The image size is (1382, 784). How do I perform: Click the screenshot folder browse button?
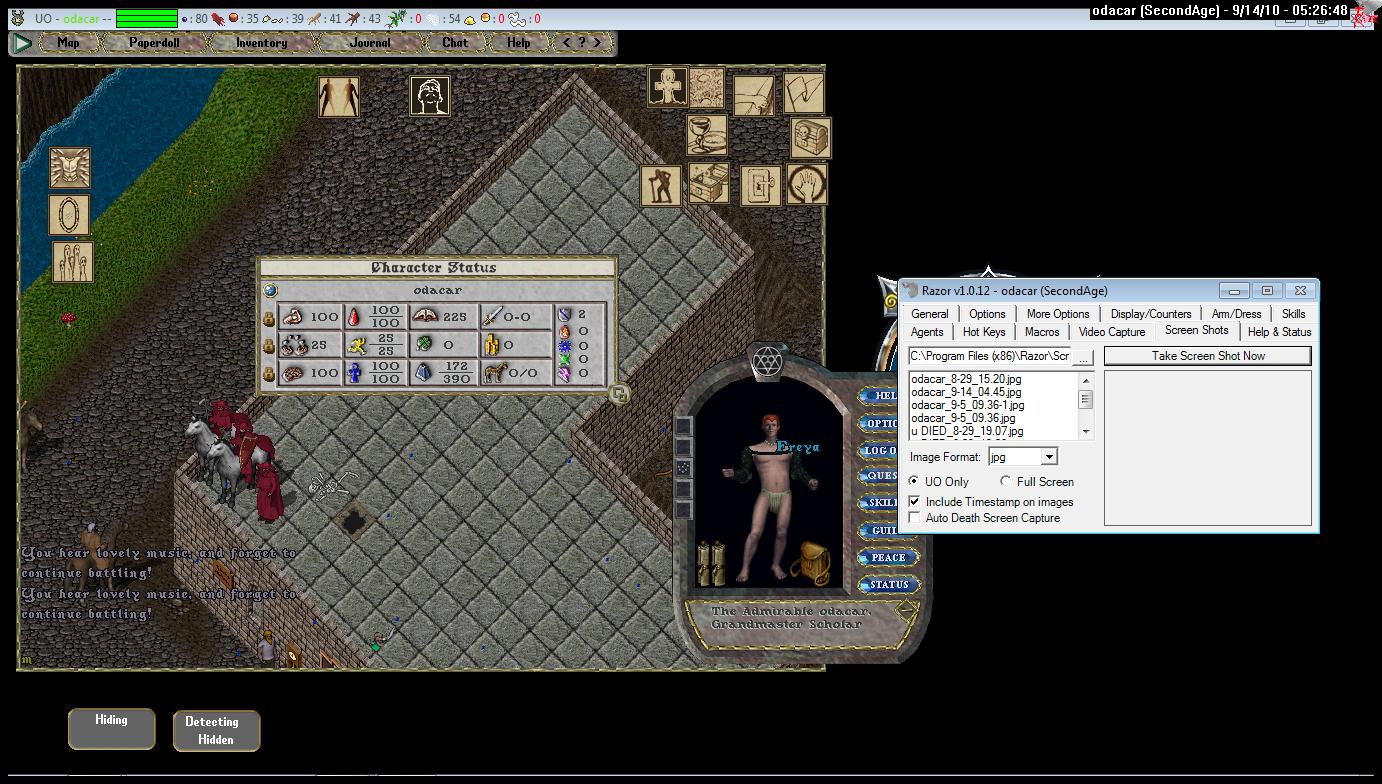[x=1083, y=357]
